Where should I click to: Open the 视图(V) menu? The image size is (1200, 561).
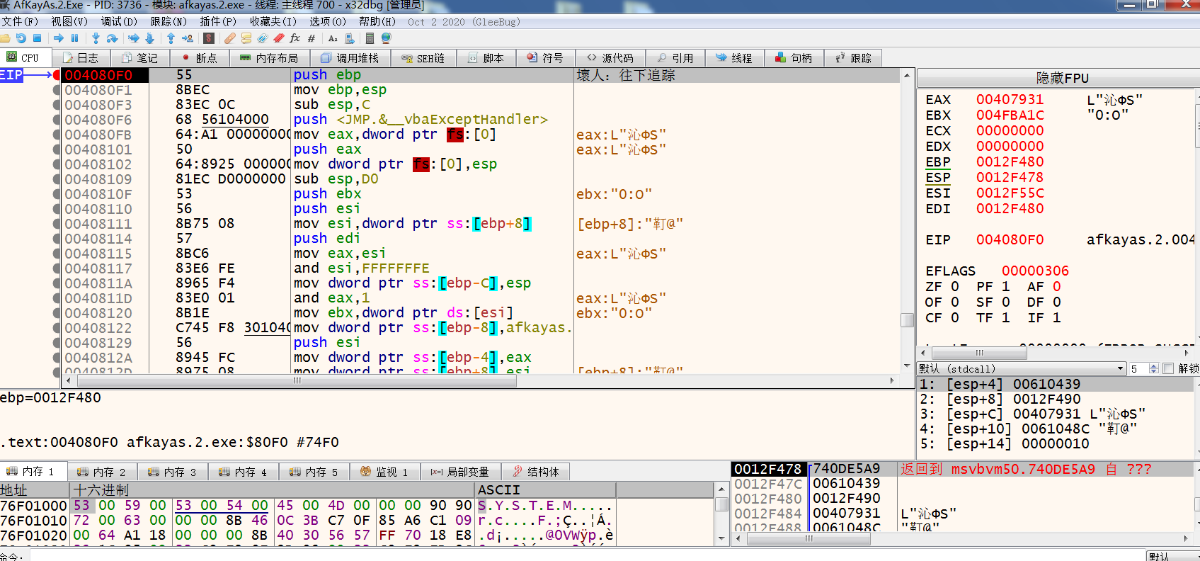70,21
